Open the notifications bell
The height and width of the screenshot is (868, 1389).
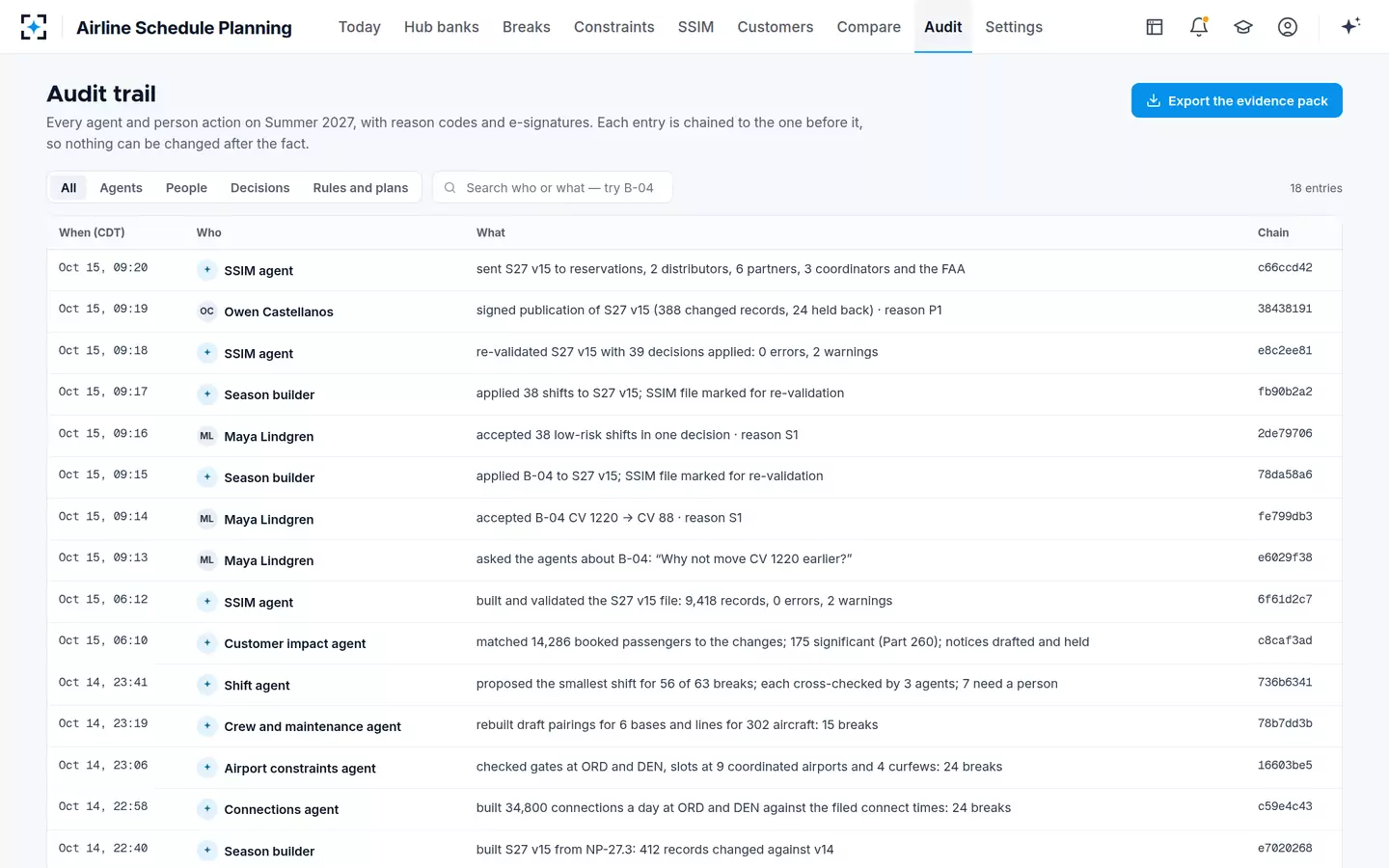pyautogui.click(x=1199, y=27)
